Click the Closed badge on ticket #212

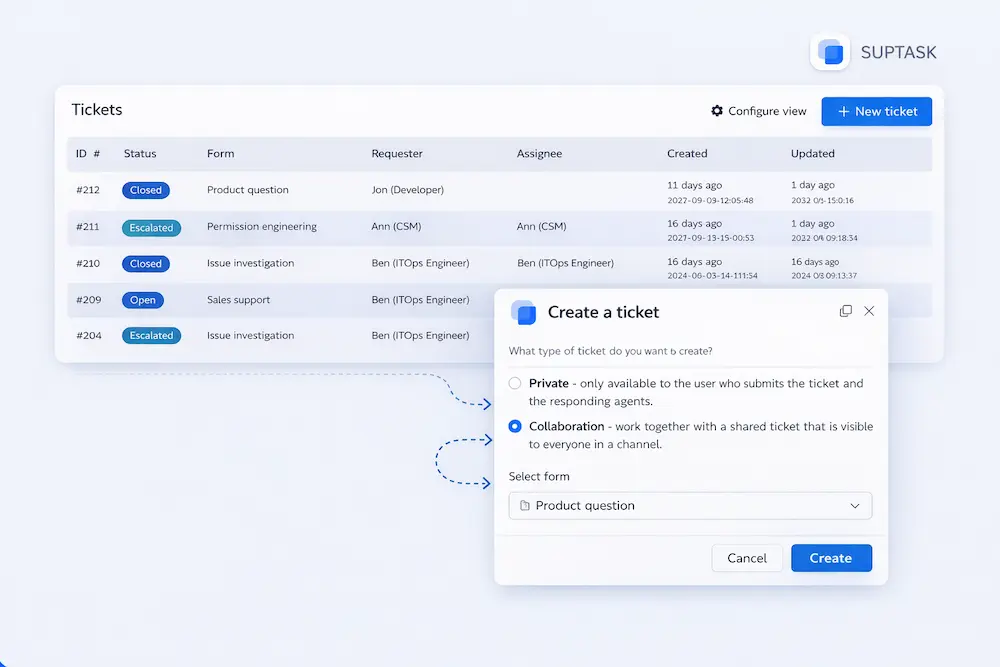tap(145, 190)
